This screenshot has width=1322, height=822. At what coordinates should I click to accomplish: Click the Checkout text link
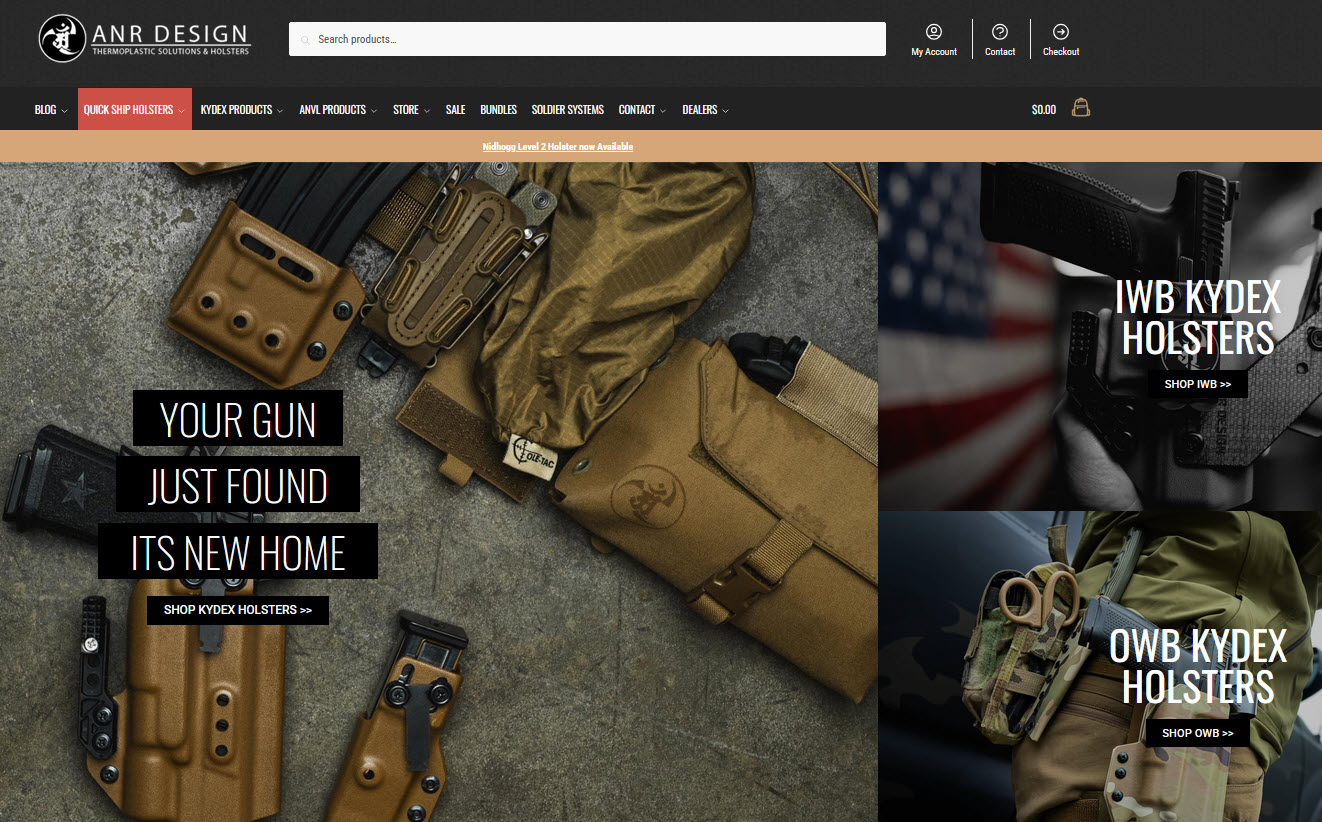pyautogui.click(x=1061, y=52)
